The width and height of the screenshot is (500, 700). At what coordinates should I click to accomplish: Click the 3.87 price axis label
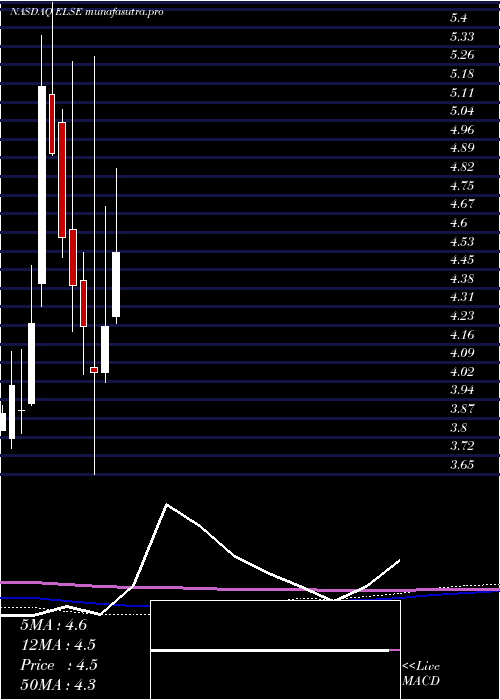tap(462, 408)
